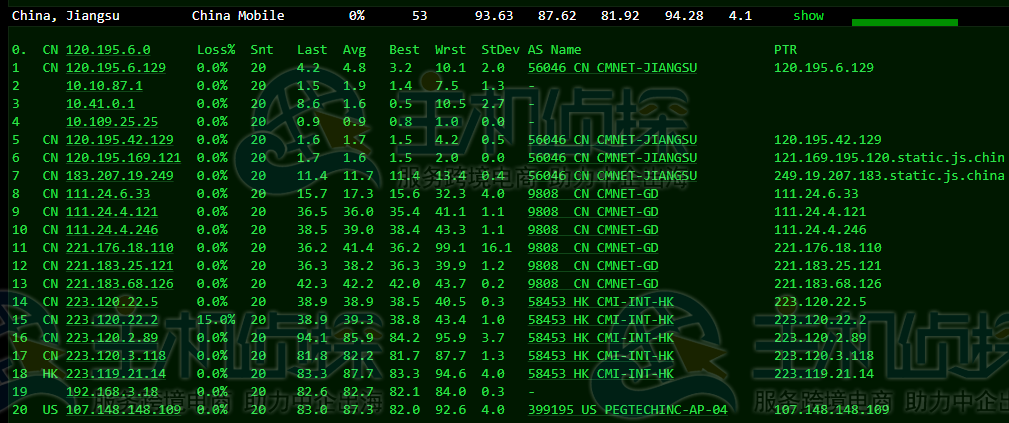Viewport: 1009px width, 423px height.
Task: Open hop 10 IP link 111.24.4.246
Action: click(112, 230)
